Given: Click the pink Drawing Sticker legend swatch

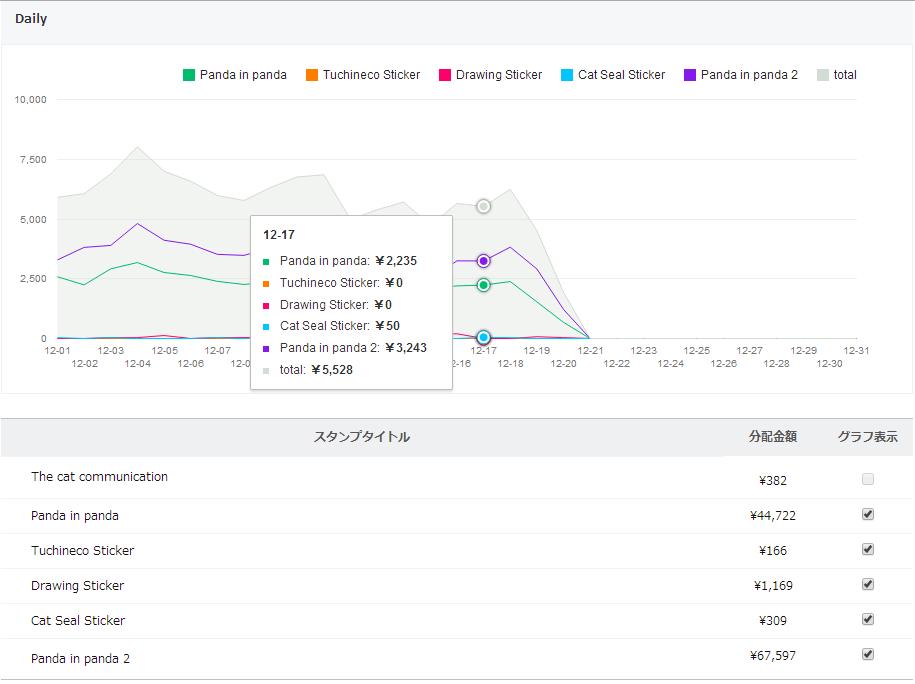Looking at the screenshot, I should 445,75.
